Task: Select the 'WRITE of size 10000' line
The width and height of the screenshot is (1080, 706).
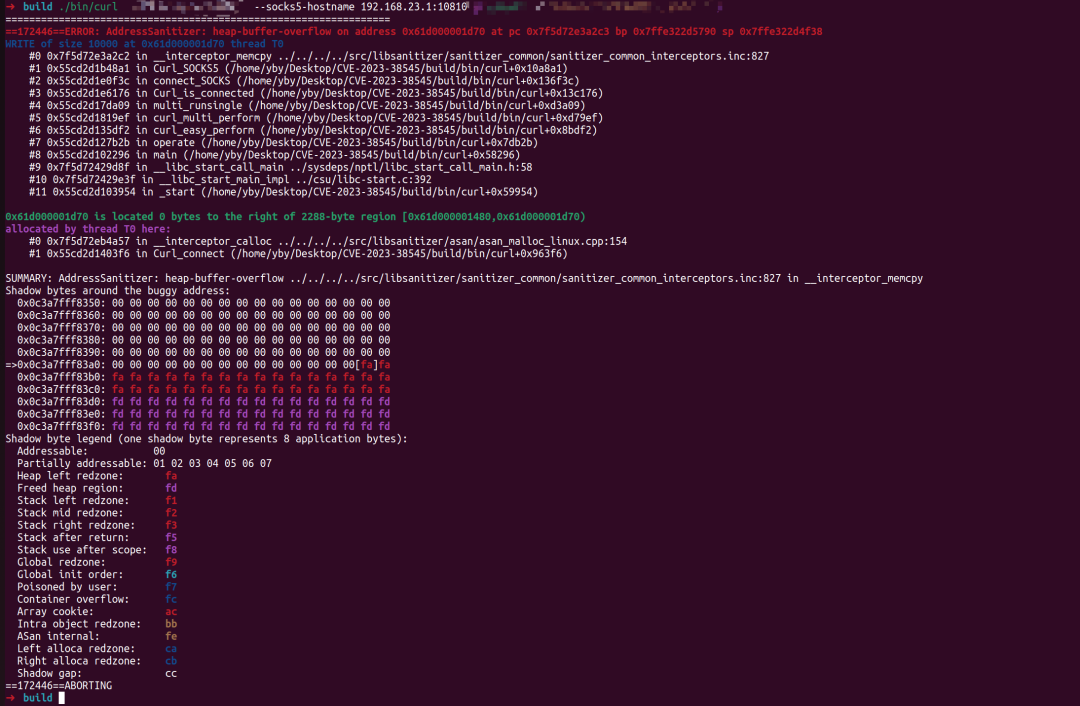Action: 144,44
